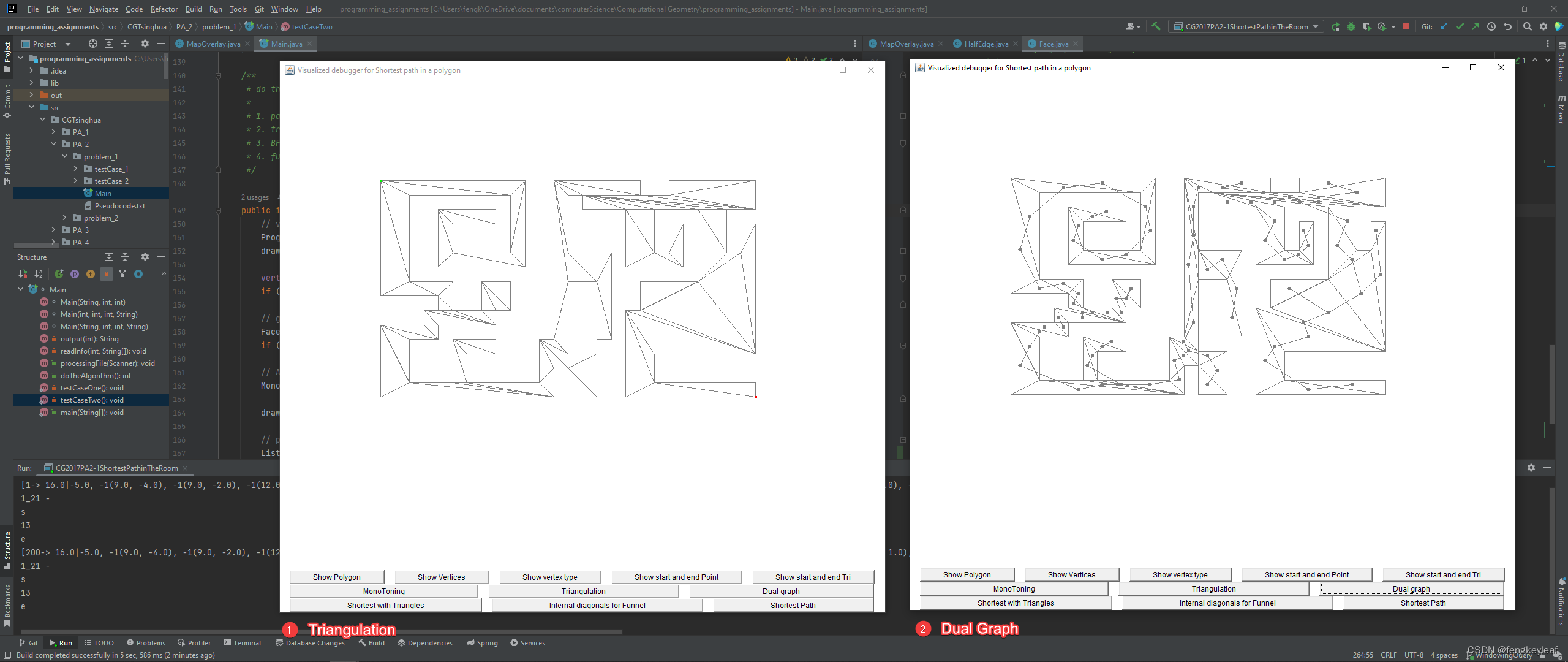The height and width of the screenshot is (662, 1568).
Task: Click the Triangulation button in left window
Action: [583, 591]
